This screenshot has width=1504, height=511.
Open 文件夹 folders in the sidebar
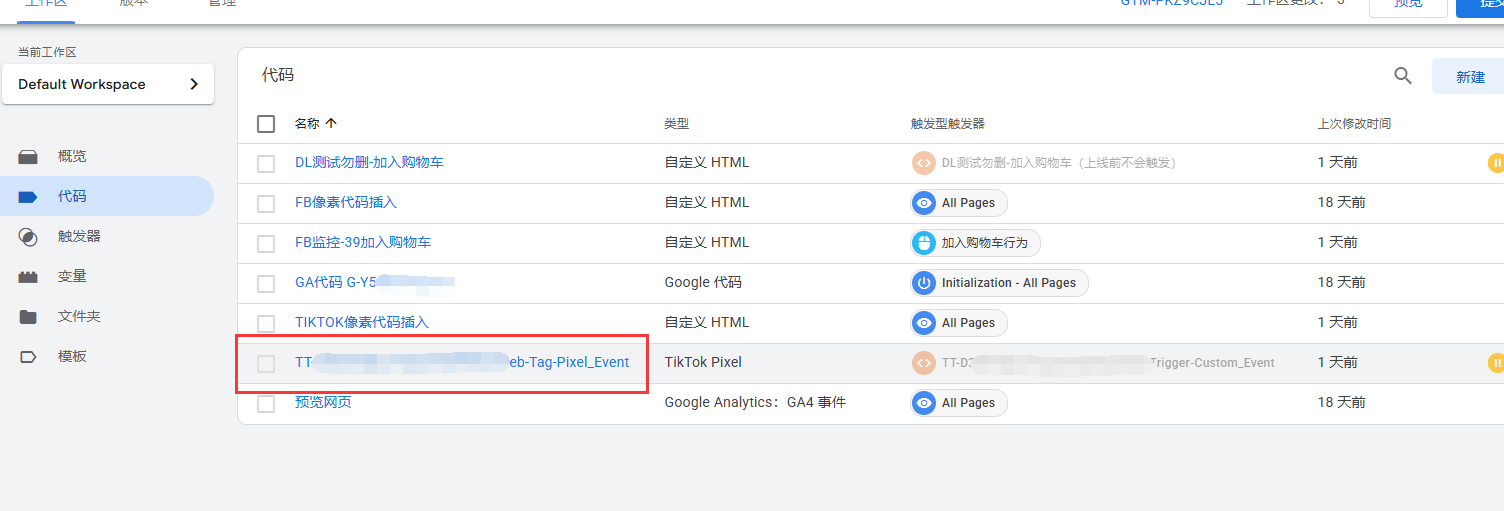coord(79,316)
